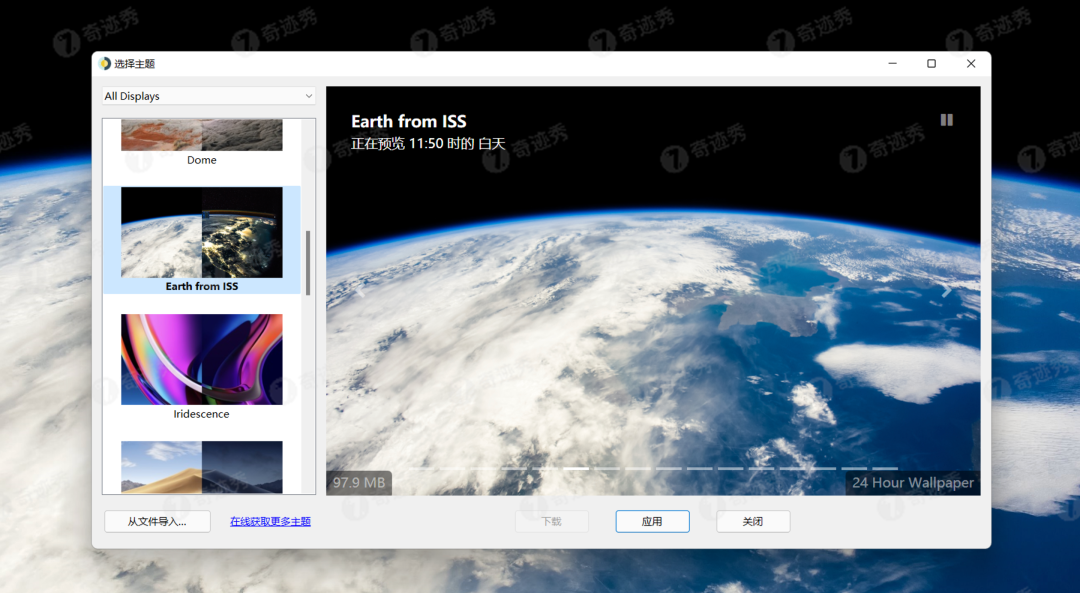This screenshot has height=593, width=1080.
Task: Select the Earth from ISS thumbnail
Action: pos(202,232)
